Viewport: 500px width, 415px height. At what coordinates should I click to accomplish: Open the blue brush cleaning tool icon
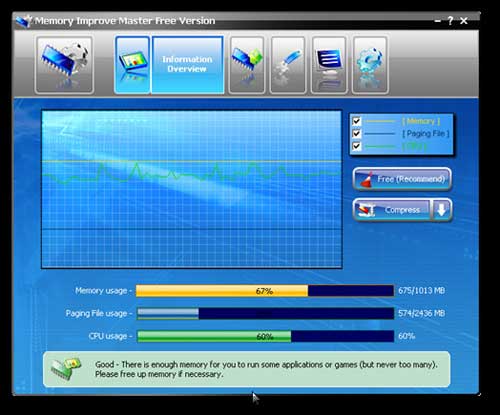(x=288, y=65)
